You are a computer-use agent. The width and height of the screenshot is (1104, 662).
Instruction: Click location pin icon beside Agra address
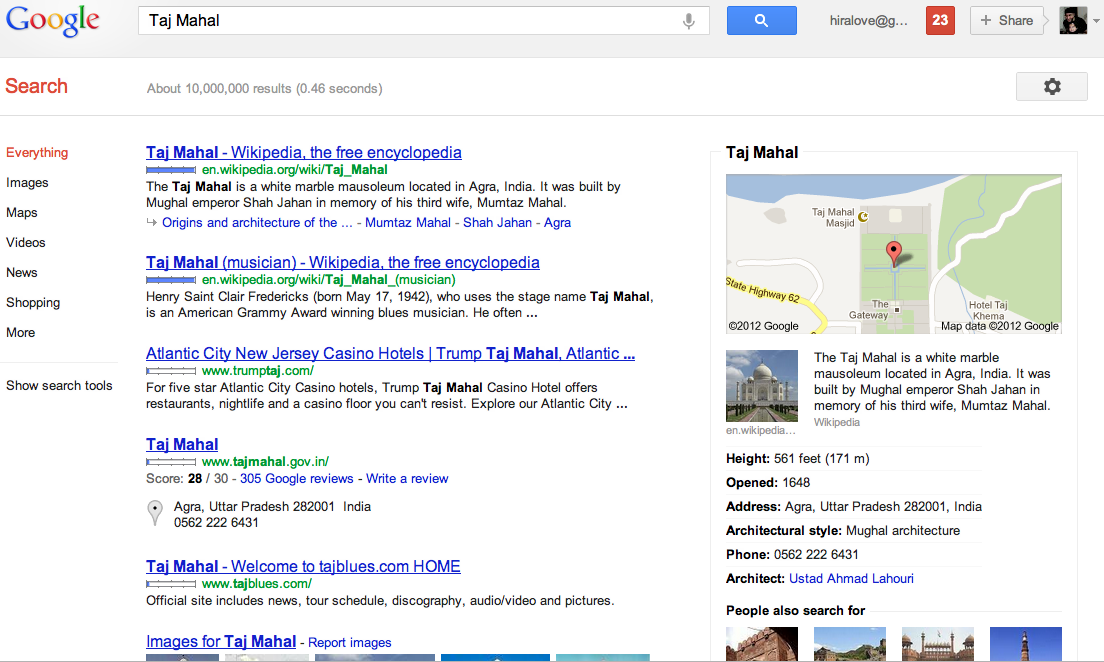[x=155, y=513]
